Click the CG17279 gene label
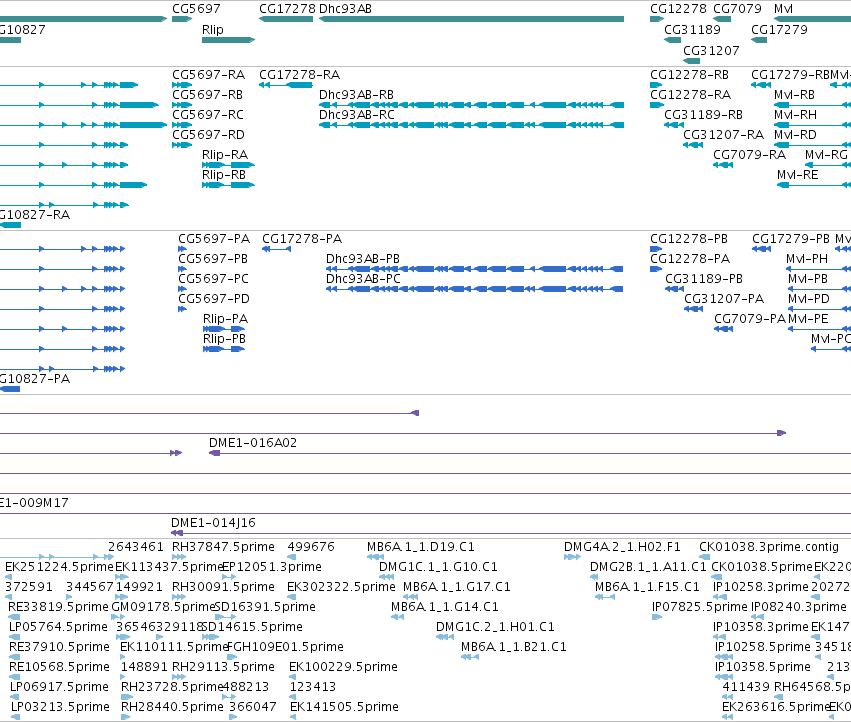Viewport: 851px width, 722px height. point(779,30)
